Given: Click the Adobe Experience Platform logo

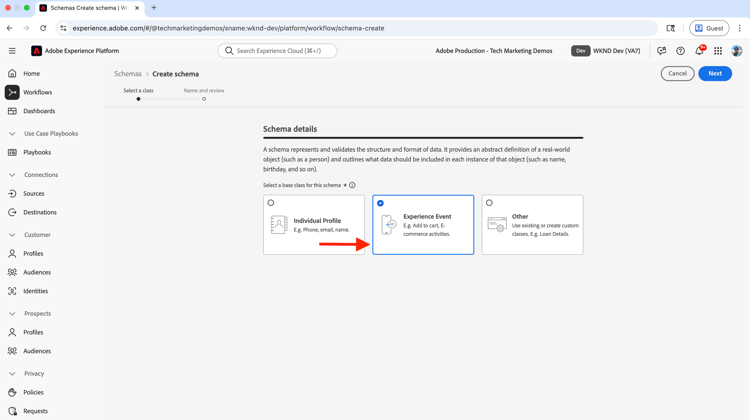Looking at the screenshot, I should [x=36, y=51].
